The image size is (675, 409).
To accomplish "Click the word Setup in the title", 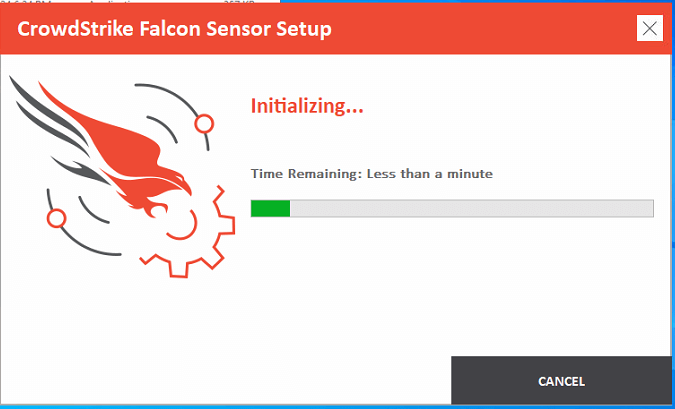I will point(304,30).
